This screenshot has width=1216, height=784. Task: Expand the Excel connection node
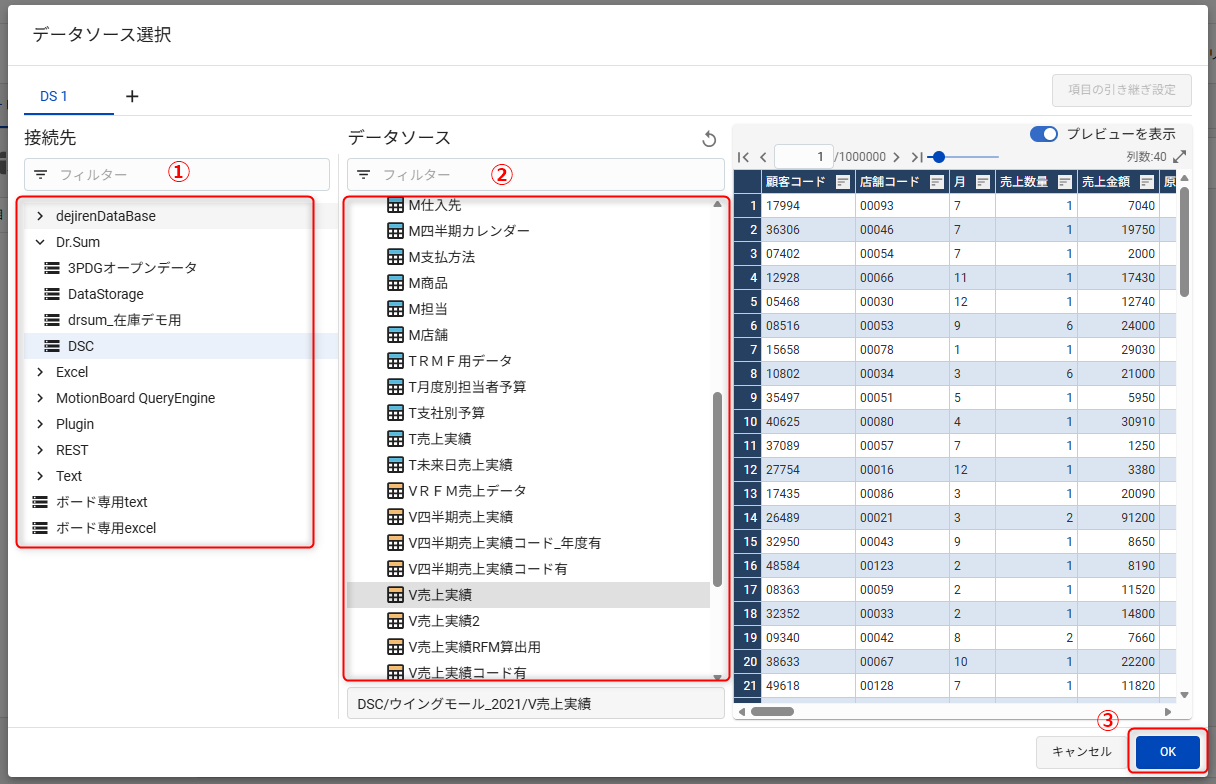click(40, 372)
